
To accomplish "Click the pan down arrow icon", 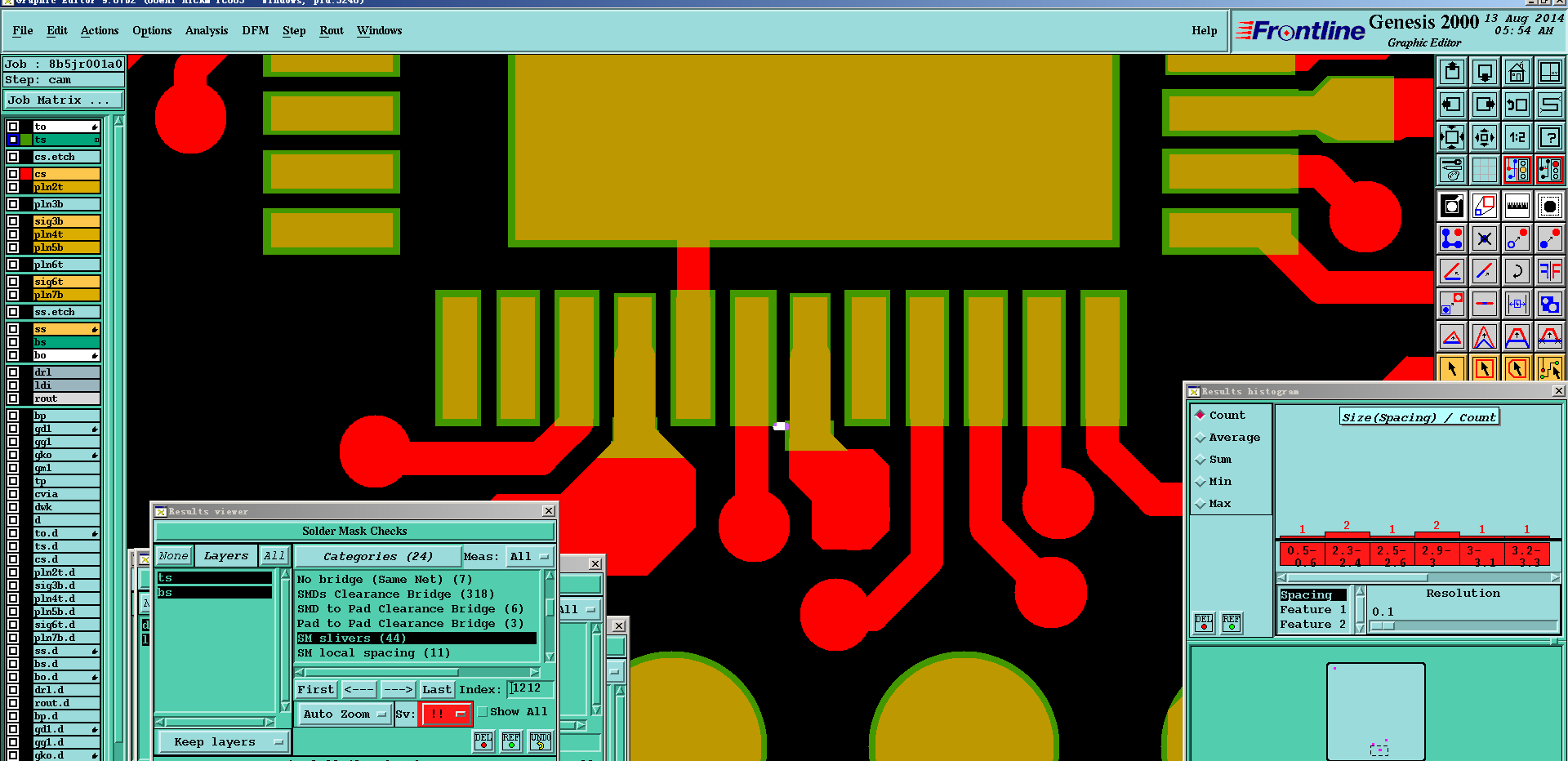I will (x=1485, y=72).
